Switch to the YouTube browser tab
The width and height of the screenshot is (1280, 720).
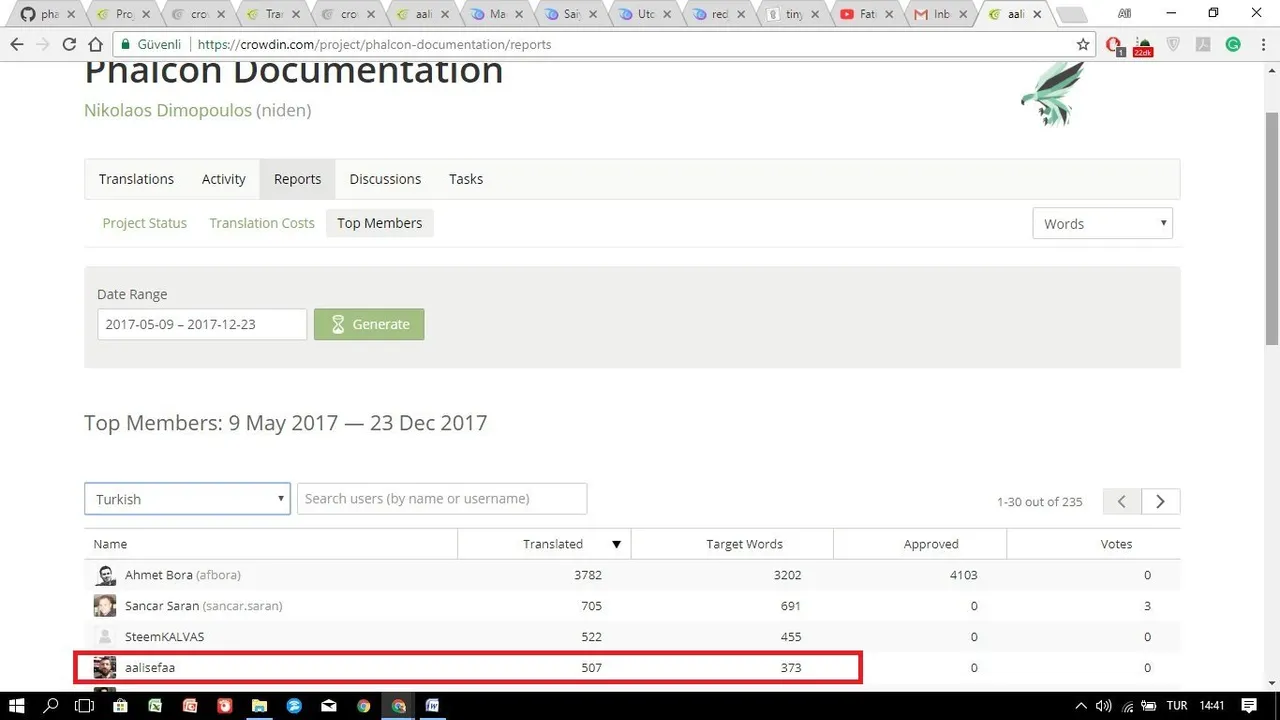(868, 14)
